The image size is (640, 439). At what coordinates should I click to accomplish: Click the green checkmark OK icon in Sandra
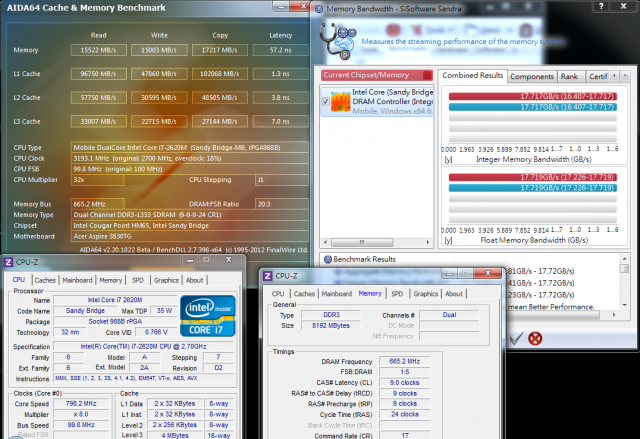tap(516, 338)
